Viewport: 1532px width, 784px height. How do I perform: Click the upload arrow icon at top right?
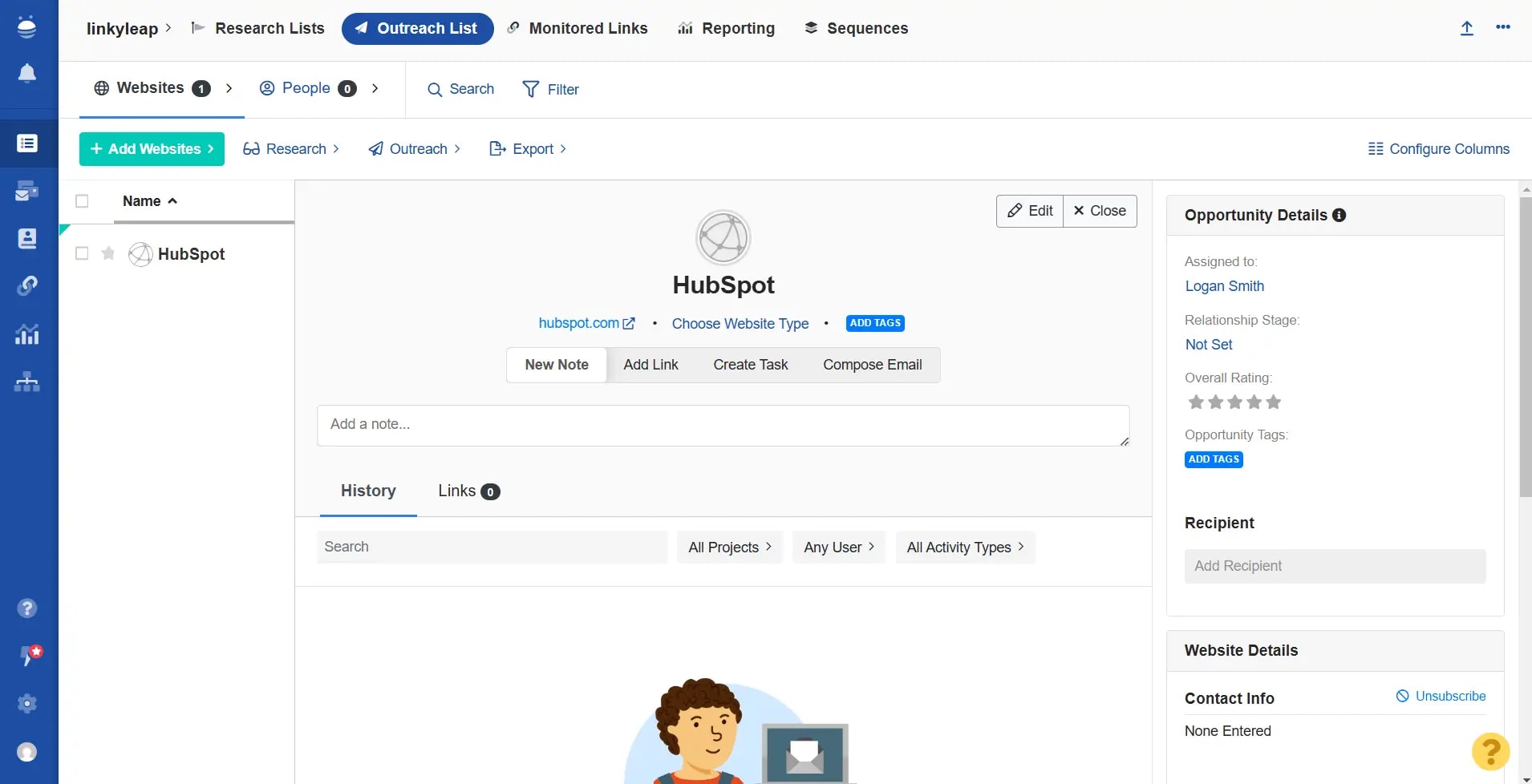pos(1466,28)
